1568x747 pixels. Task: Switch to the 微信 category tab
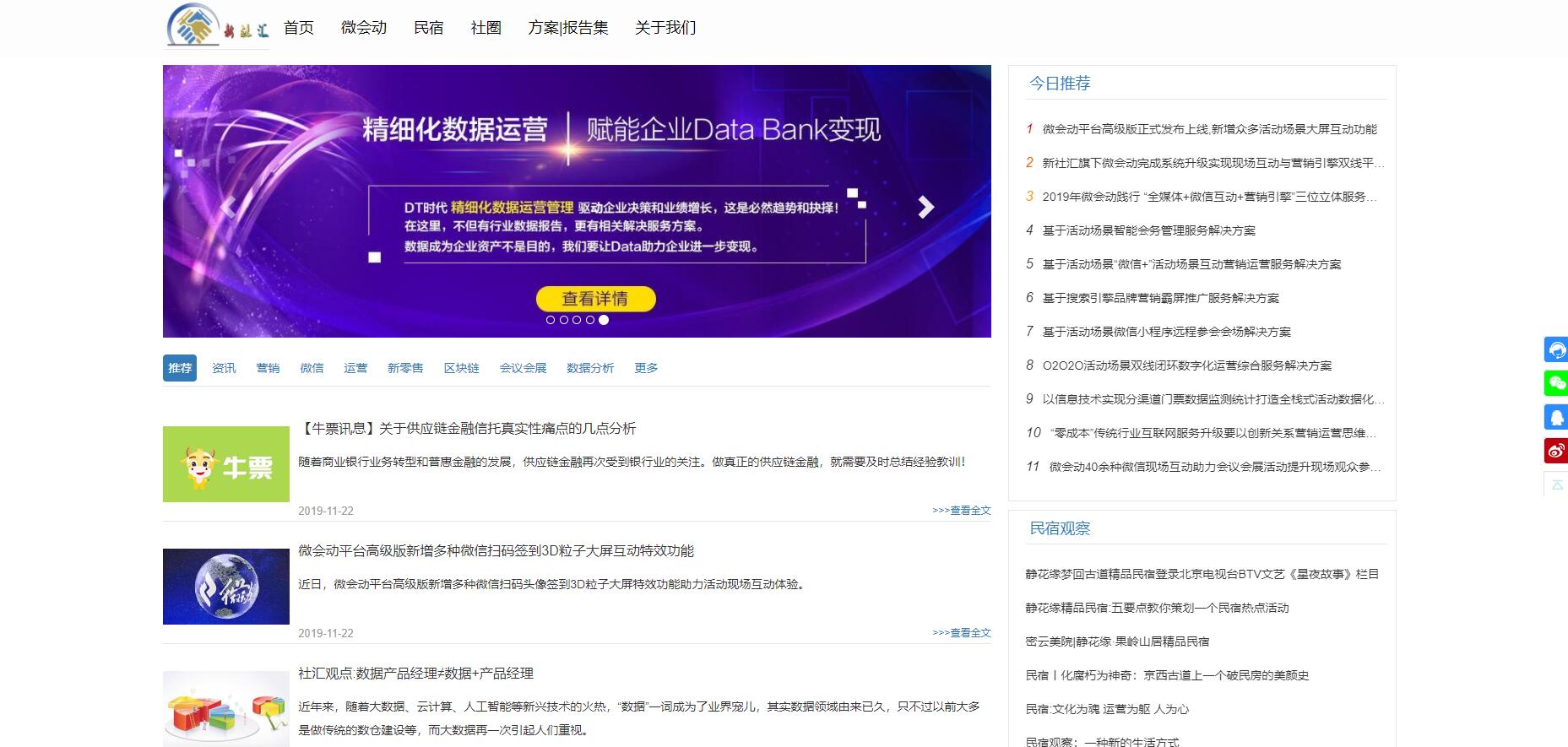point(312,368)
